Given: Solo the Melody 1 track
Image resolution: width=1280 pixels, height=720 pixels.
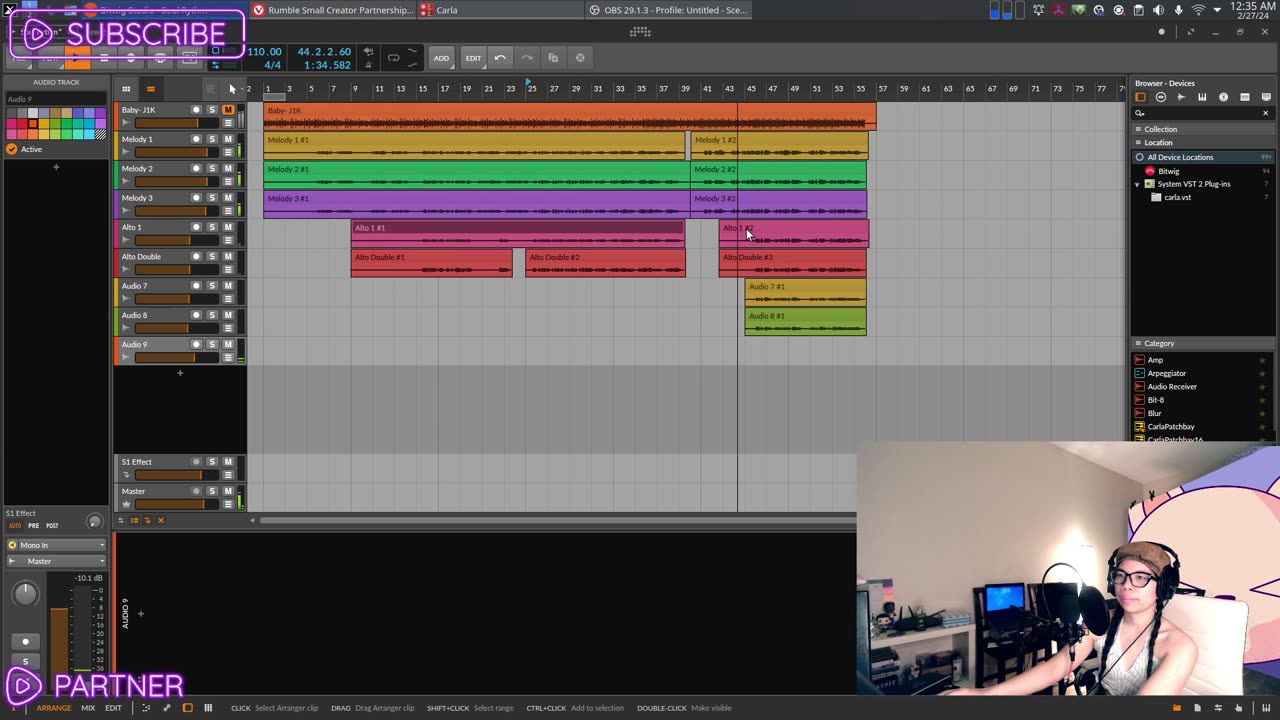Looking at the screenshot, I should tap(212, 139).
